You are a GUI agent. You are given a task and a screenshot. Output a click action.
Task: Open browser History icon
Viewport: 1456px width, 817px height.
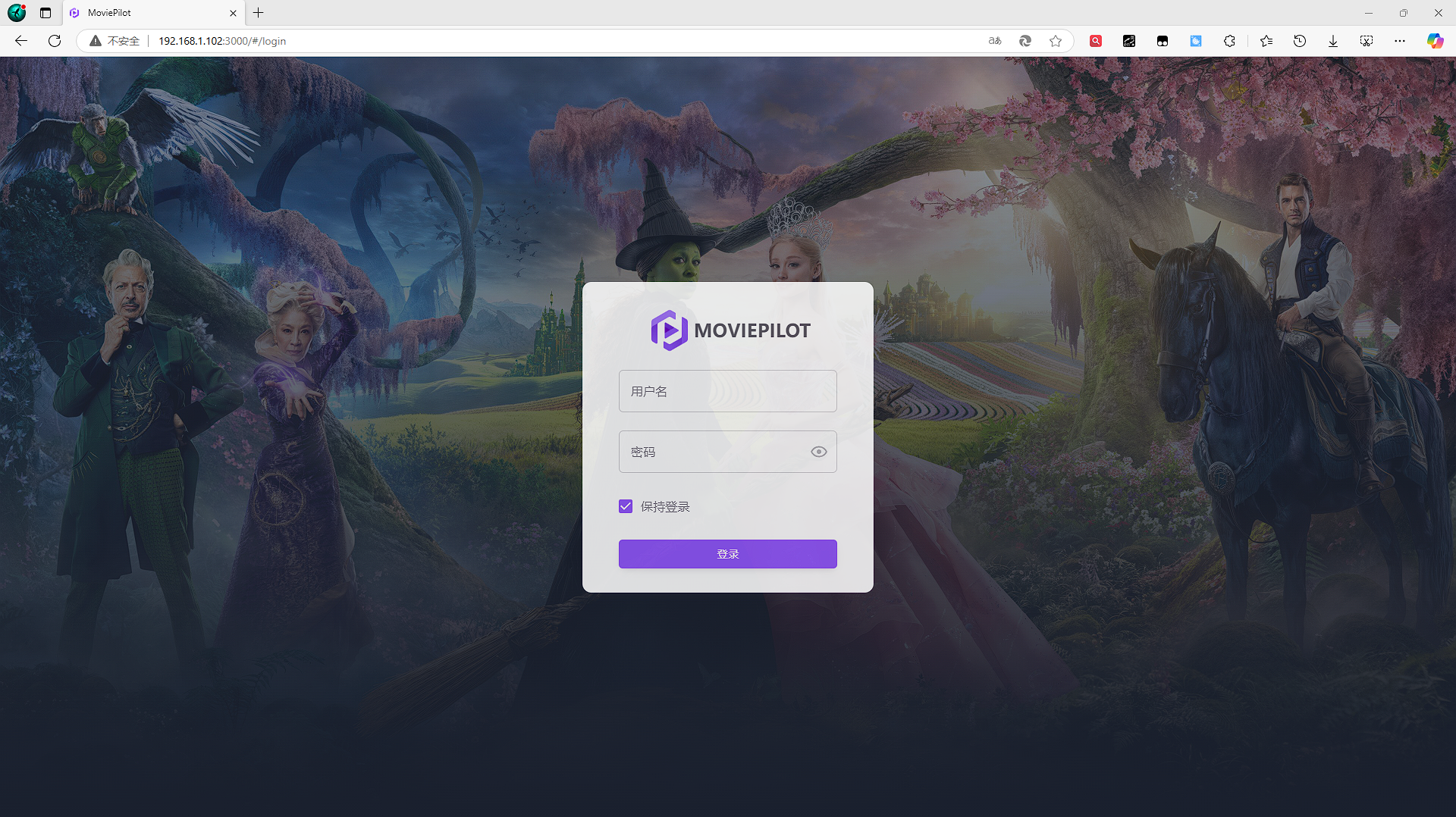coord(1300,41)
